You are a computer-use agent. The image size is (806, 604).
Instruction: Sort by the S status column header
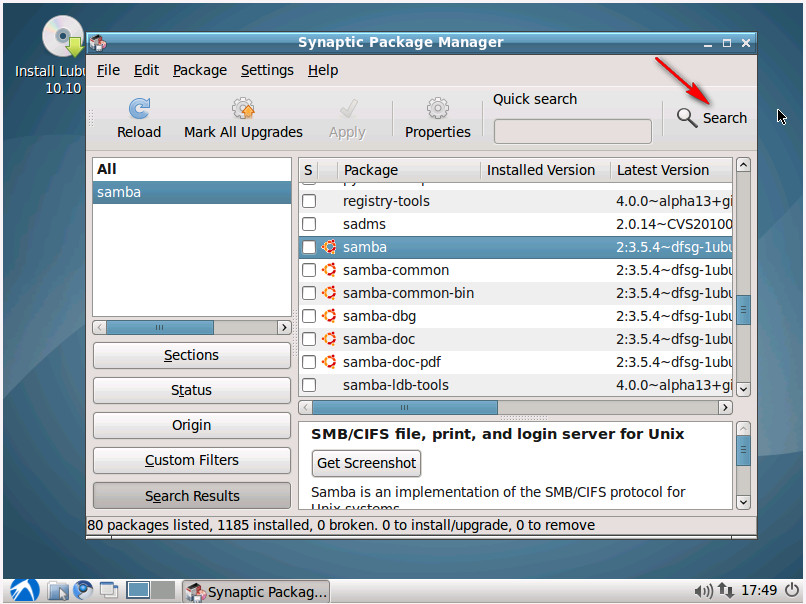(x=308, y=170)
